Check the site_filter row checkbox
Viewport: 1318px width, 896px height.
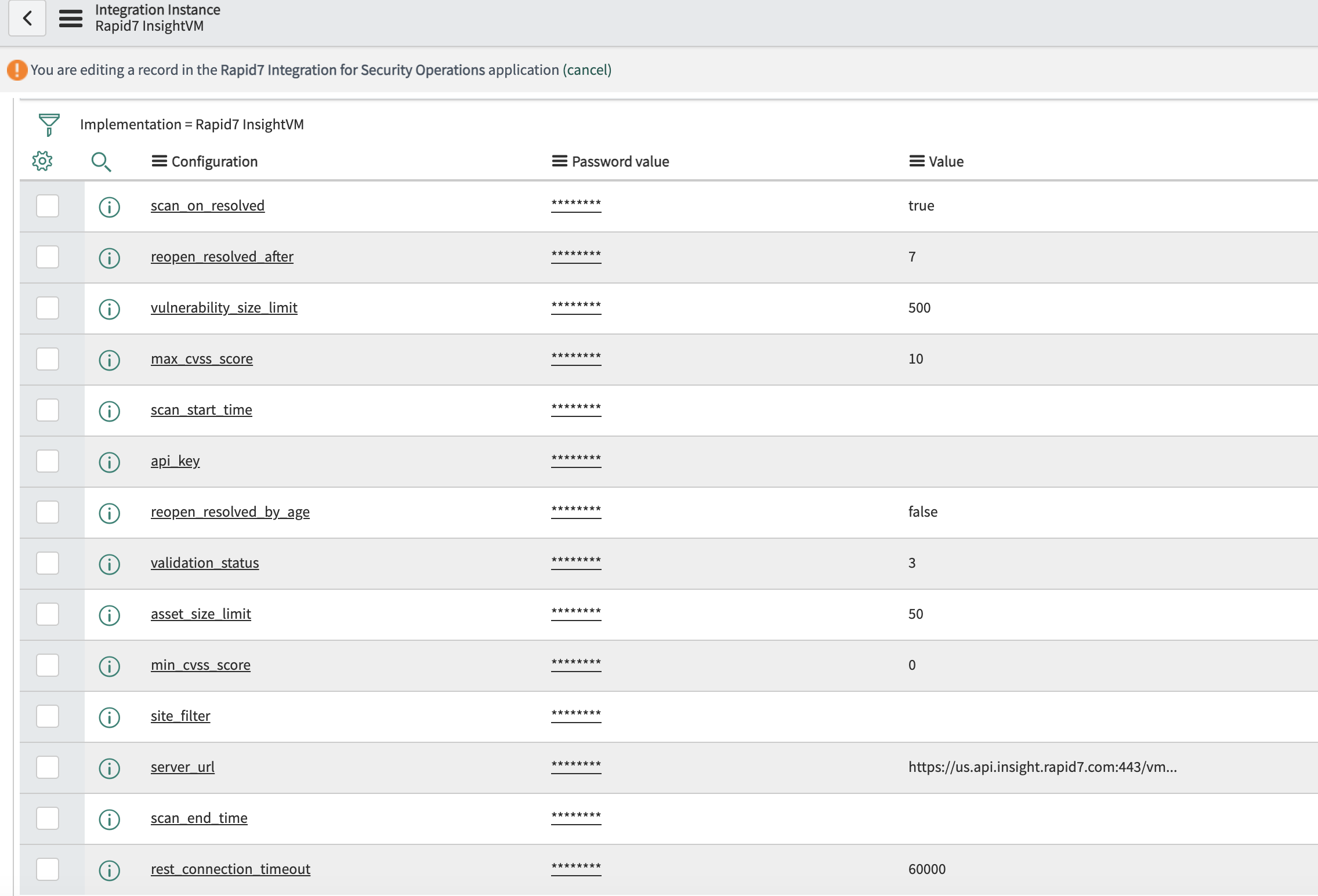(x=48, y=716)
